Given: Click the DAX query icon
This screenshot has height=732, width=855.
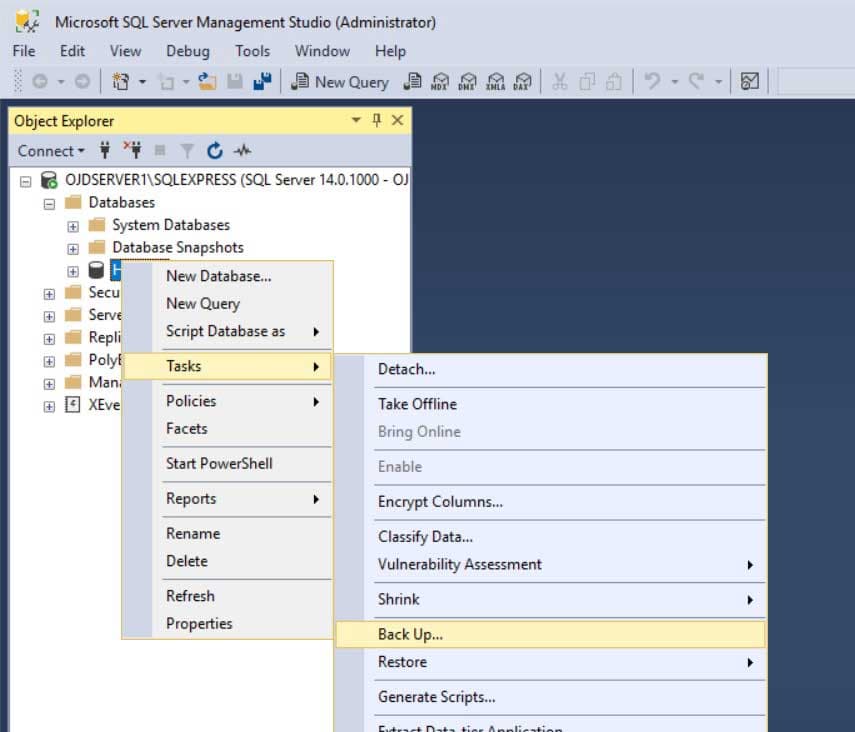Looking at the screenshot, I should [522, 82].
